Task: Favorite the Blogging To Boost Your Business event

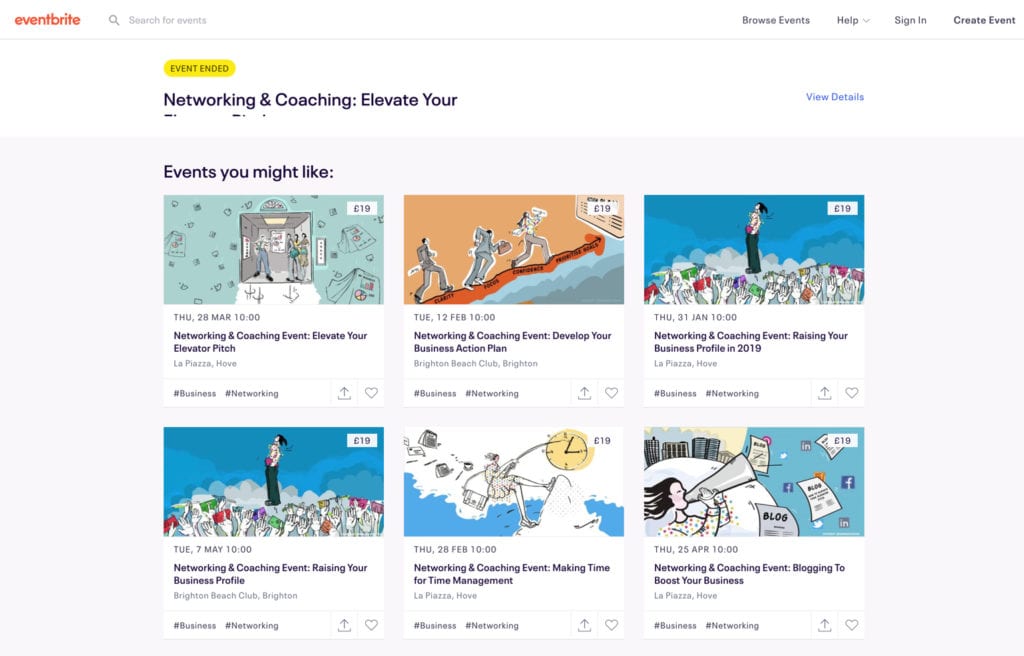Action: [x=852, y=625]
